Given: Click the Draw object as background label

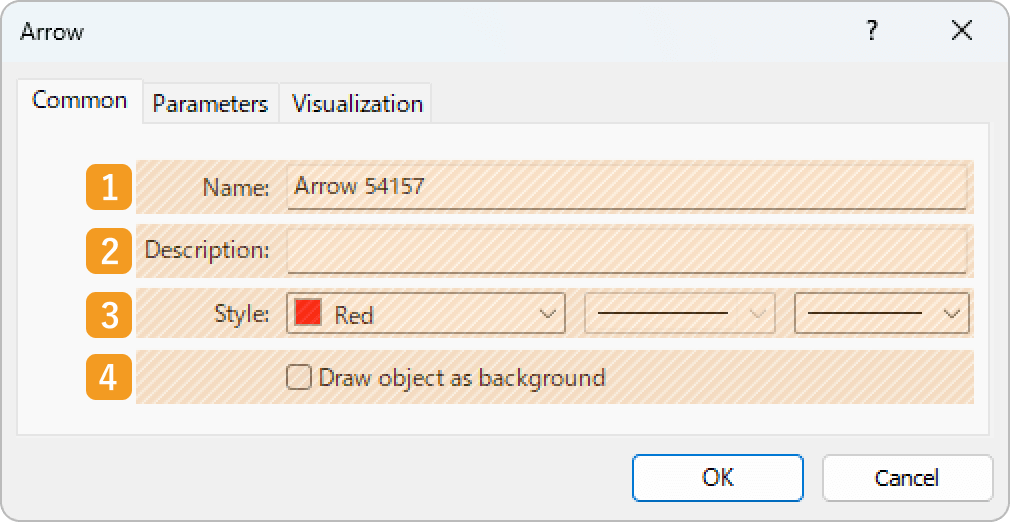Looking at the screenshot, I should pyautogui.click(x=462, y=378).
